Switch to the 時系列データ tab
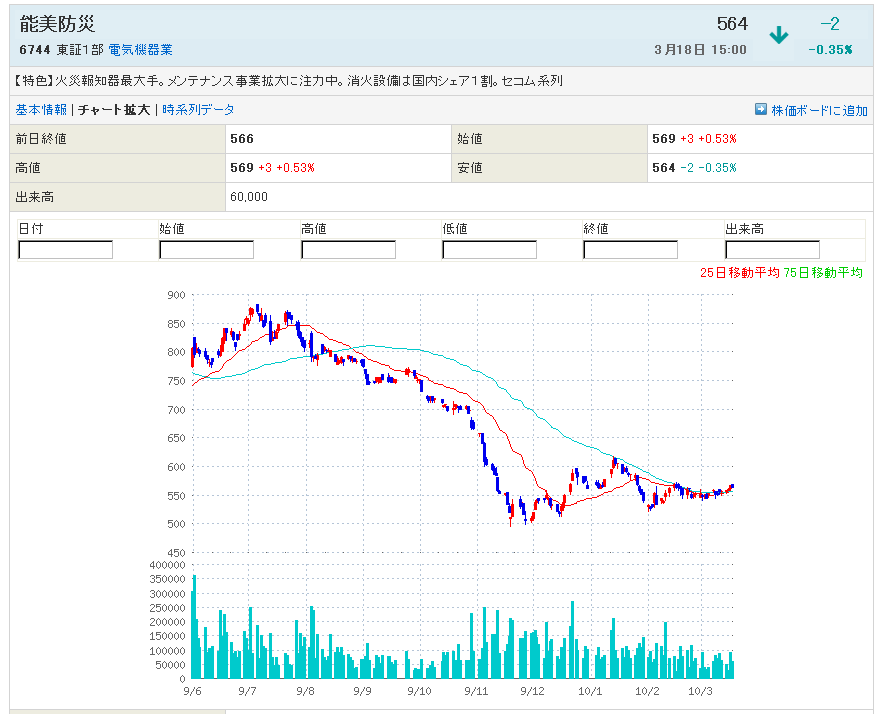Viewport: 881px width, 714px height. click(x=198, y=110)
